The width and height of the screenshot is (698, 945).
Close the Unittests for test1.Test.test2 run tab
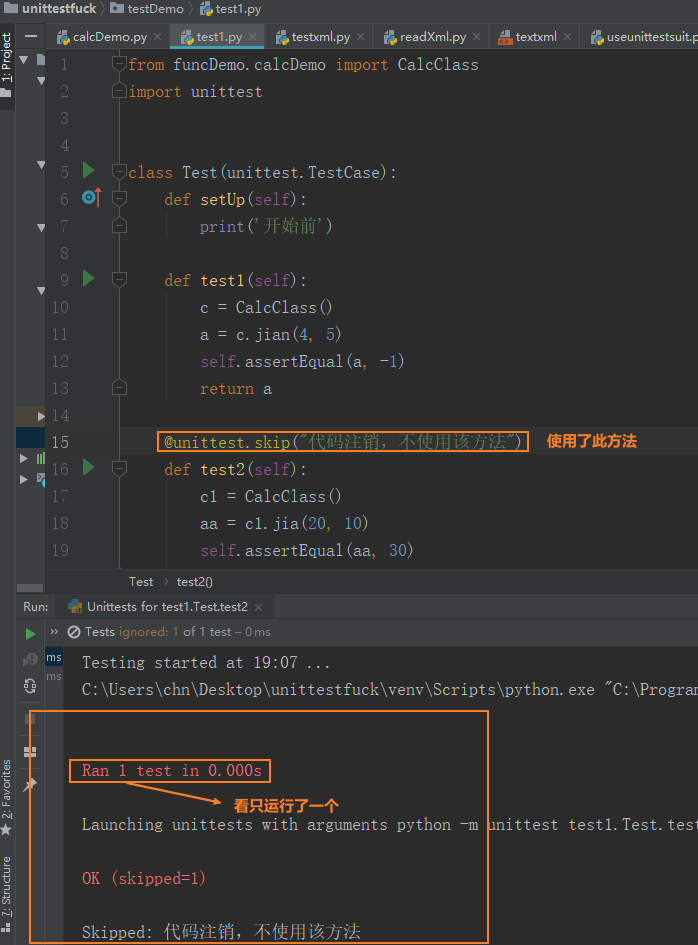pyautogui.click(x=259, y=607)
